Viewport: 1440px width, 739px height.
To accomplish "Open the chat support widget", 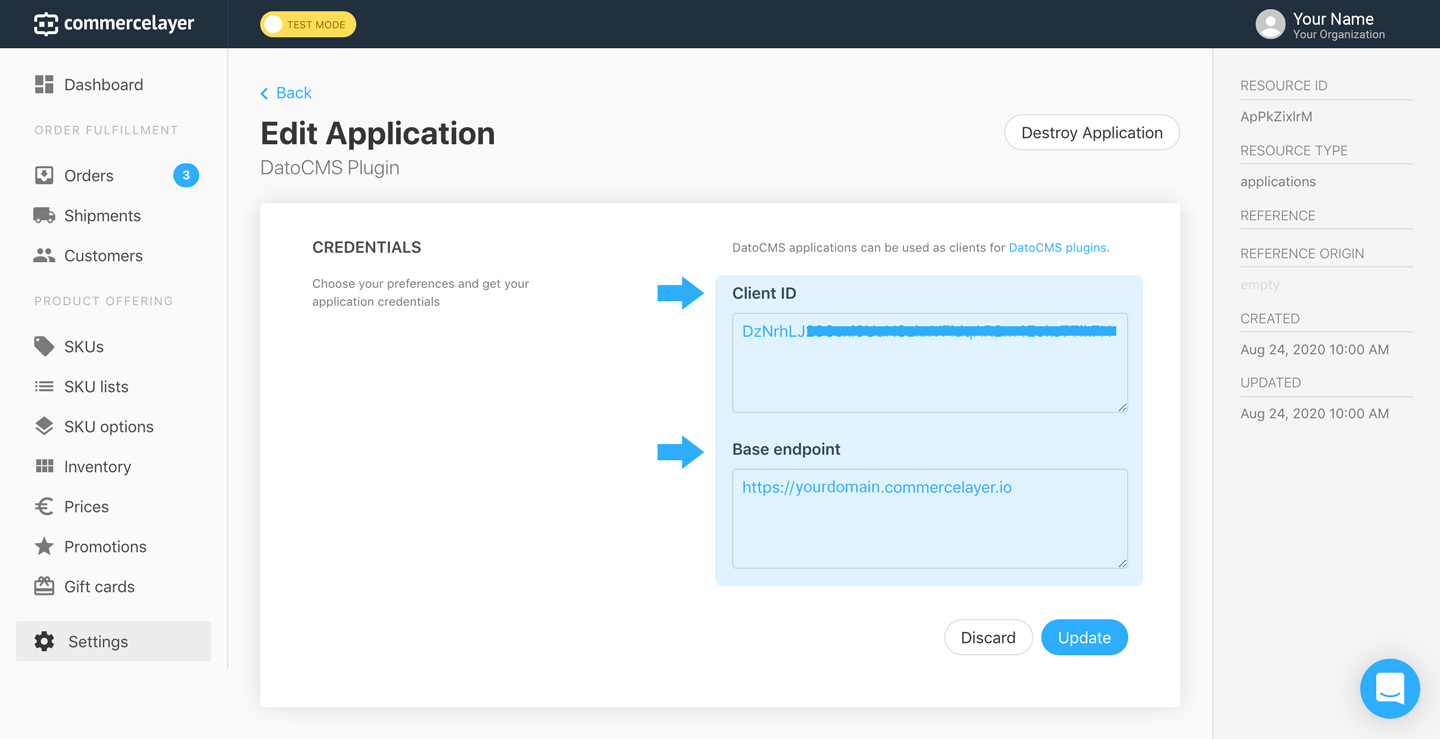I will (x=1390, y=688).
